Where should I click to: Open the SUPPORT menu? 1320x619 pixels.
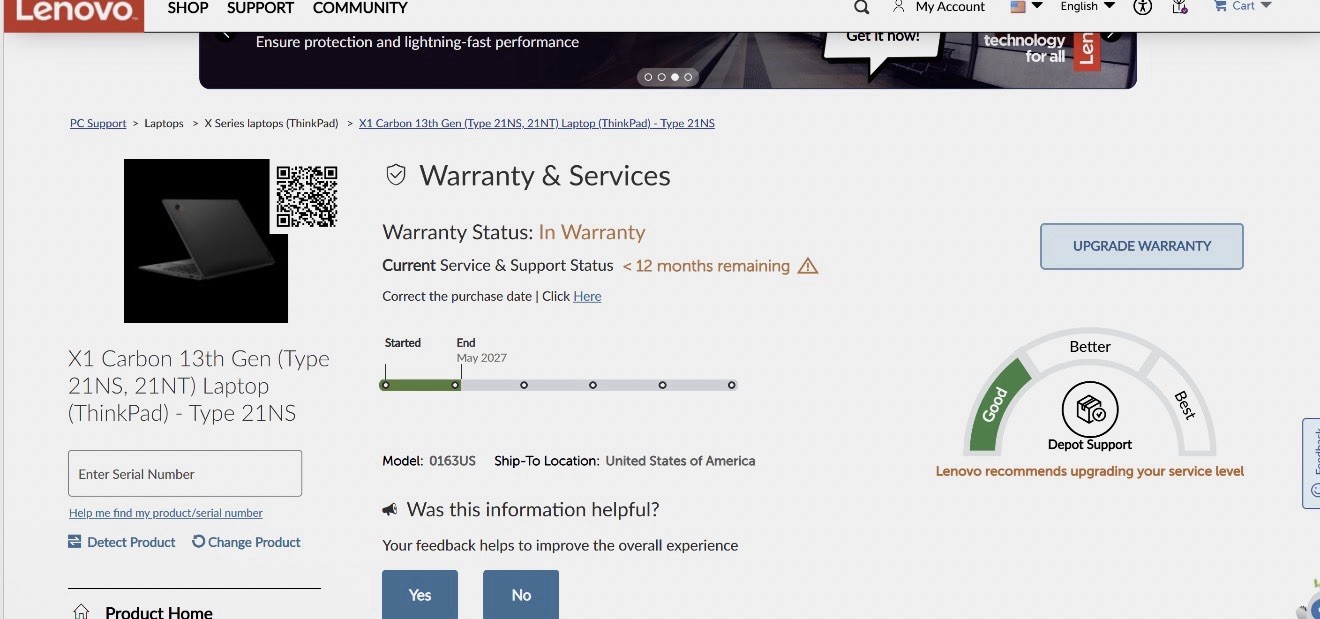pyautogui.click(x=260, y=8)
